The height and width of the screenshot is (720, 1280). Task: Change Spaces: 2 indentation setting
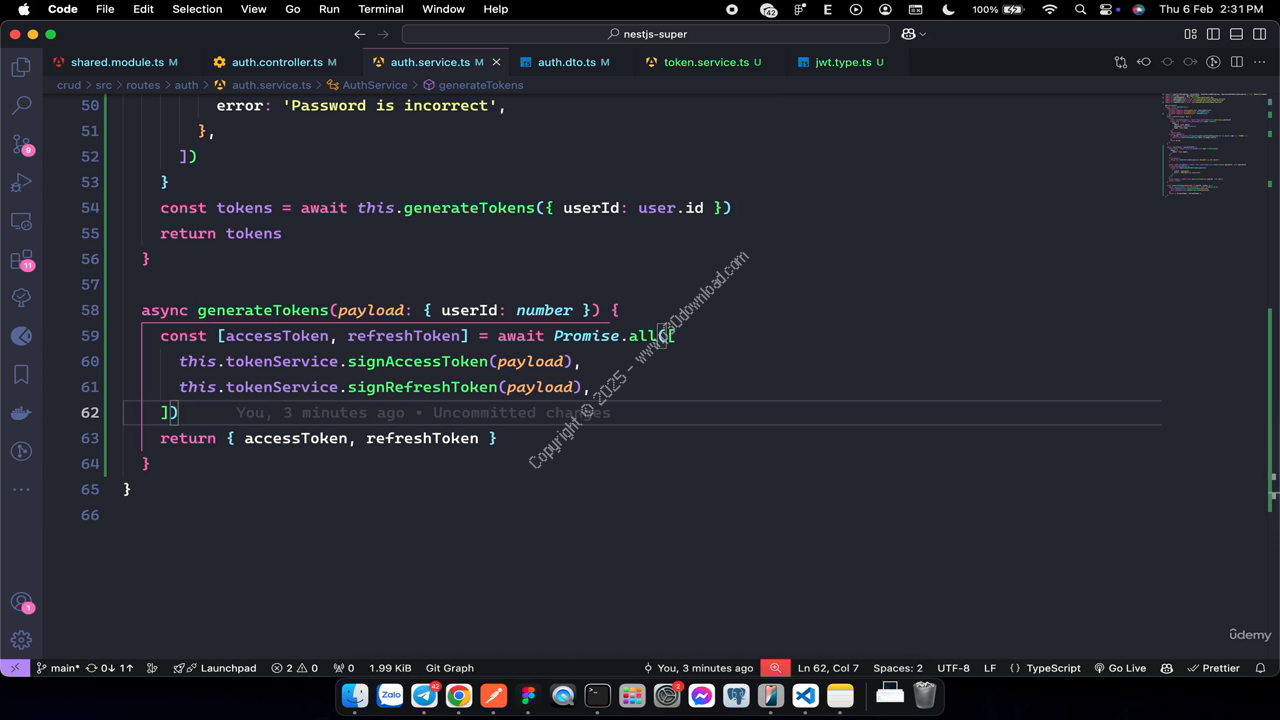pyautogui.click(x=898, y=668)
